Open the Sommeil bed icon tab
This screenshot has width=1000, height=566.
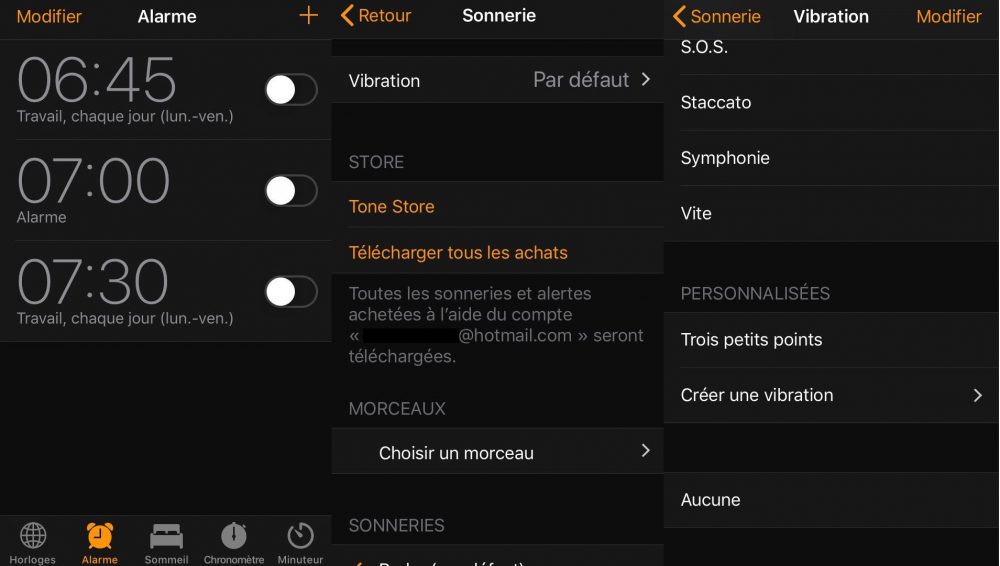point(166,543)
